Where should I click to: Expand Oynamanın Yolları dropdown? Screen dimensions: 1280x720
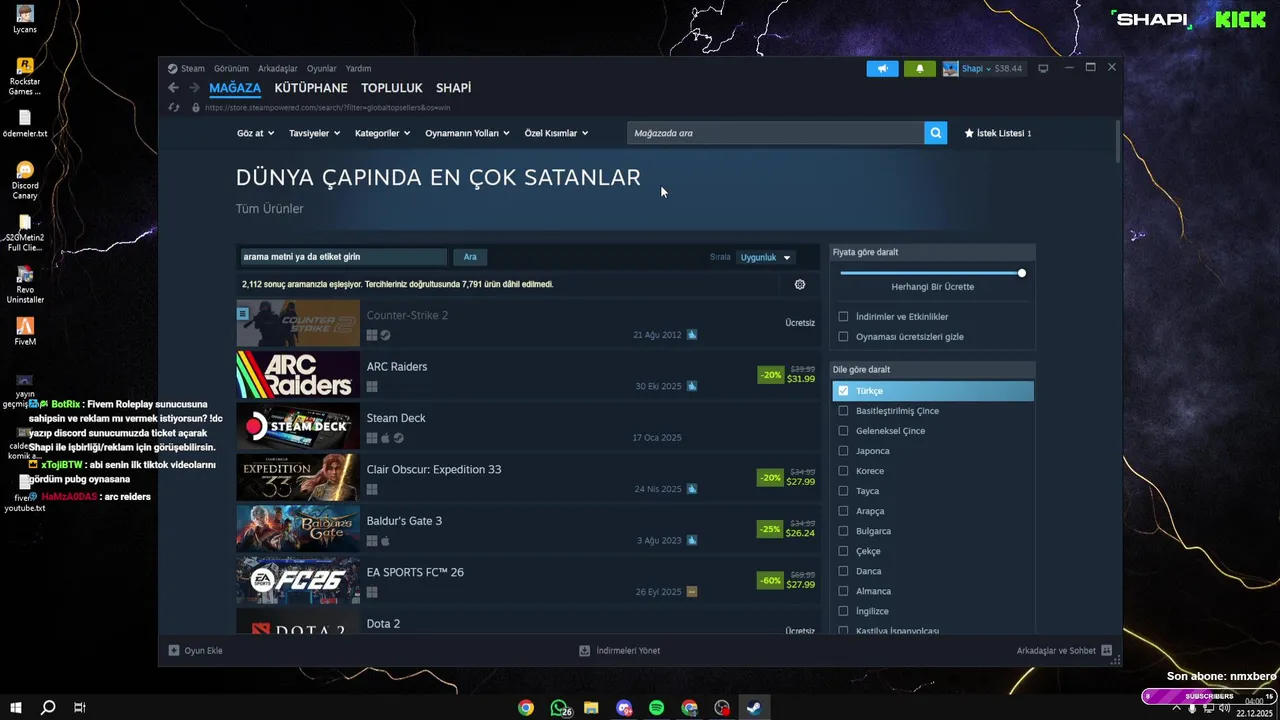(x=467, y=133)
